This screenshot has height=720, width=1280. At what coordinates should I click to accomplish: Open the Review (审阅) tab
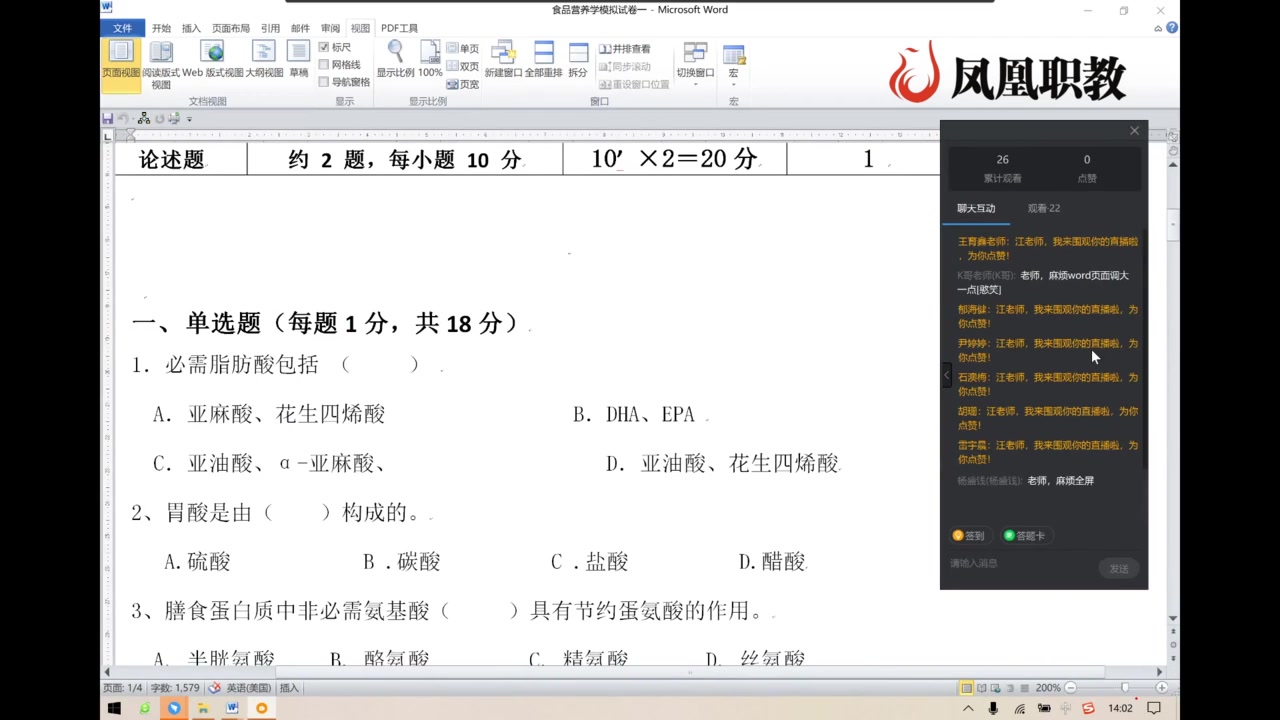click(x=330, y=28)
